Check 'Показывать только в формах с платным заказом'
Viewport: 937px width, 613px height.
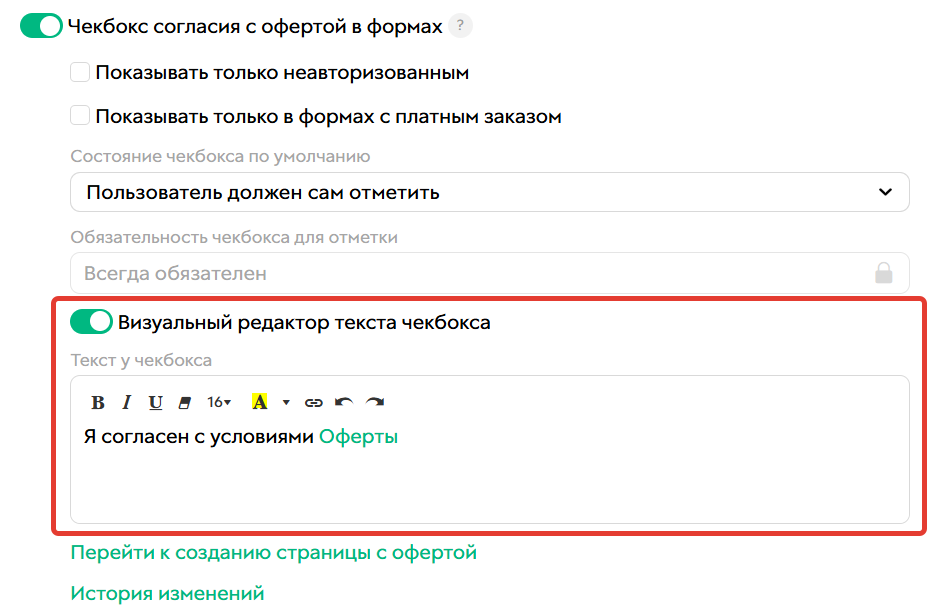point(80,115)
